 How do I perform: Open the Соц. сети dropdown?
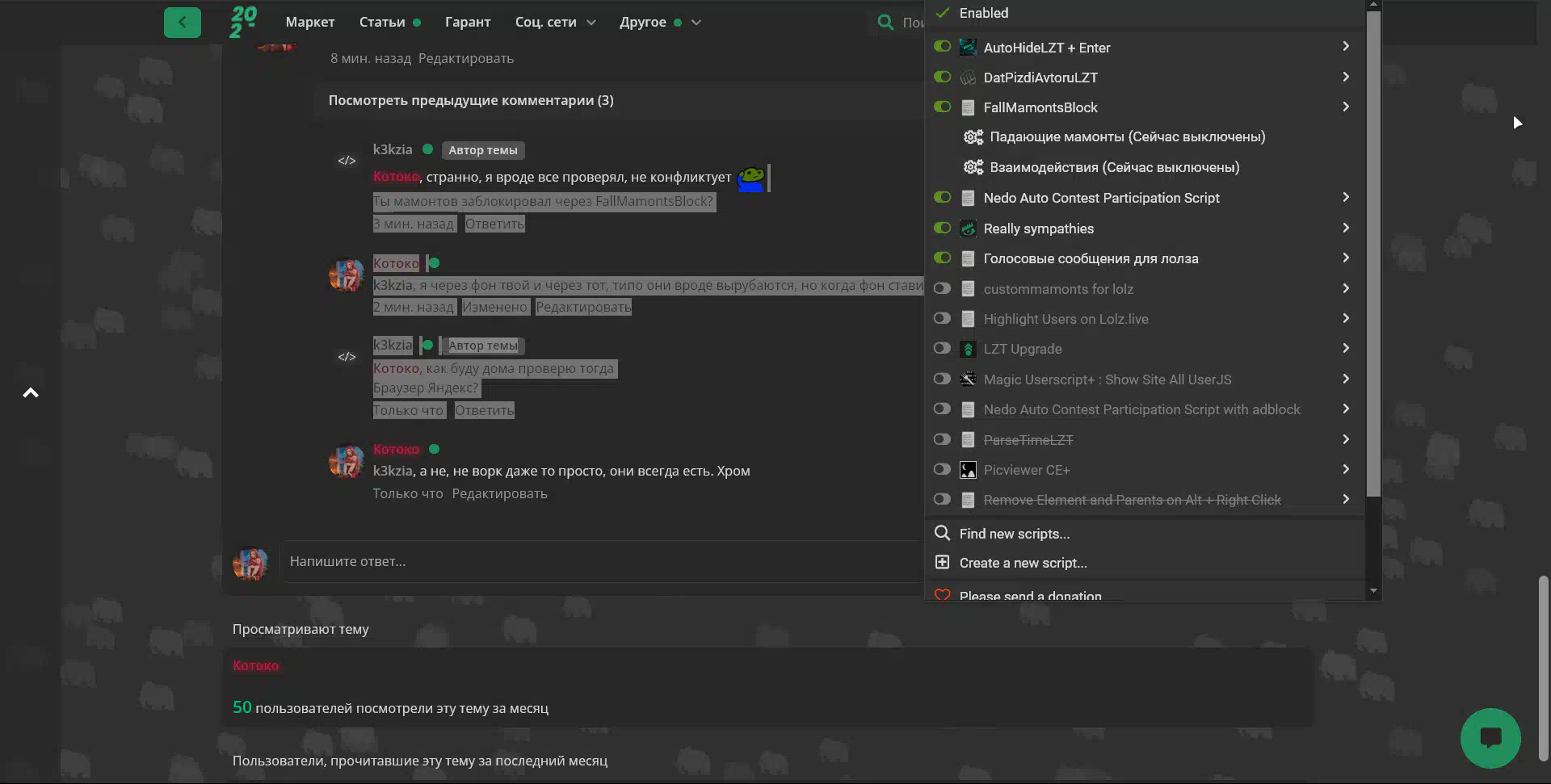[555, 22]
